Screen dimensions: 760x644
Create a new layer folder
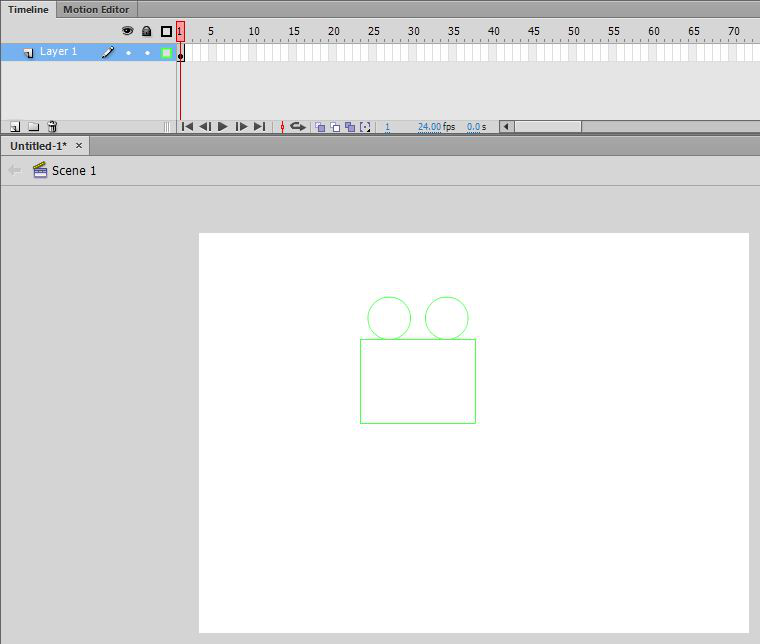tap(33, 126)
